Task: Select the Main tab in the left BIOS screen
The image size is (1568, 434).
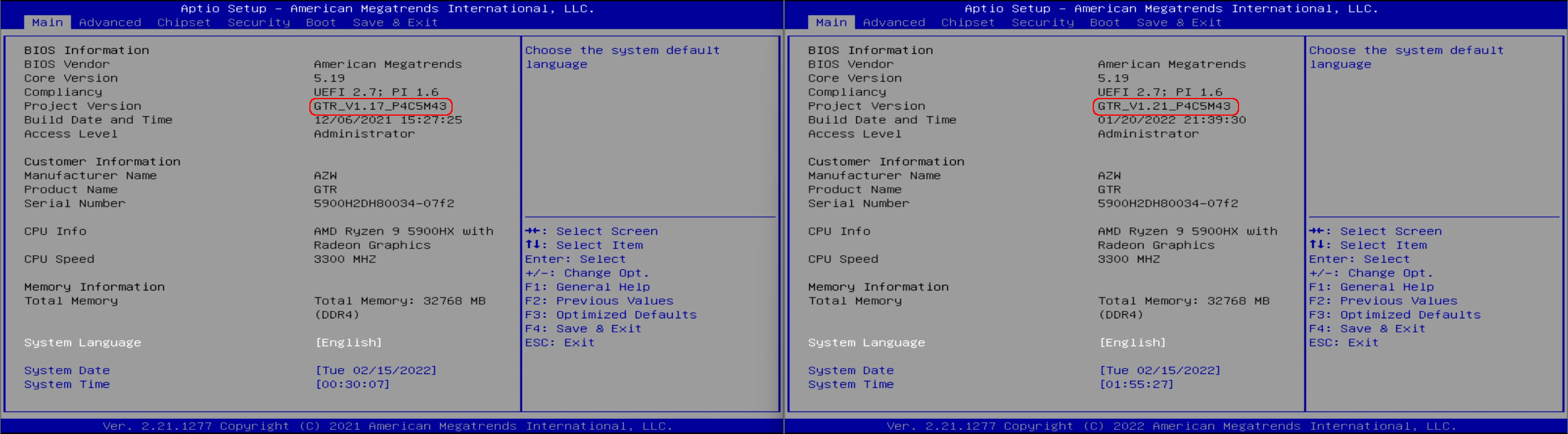Action: click(x=48, y=23)
